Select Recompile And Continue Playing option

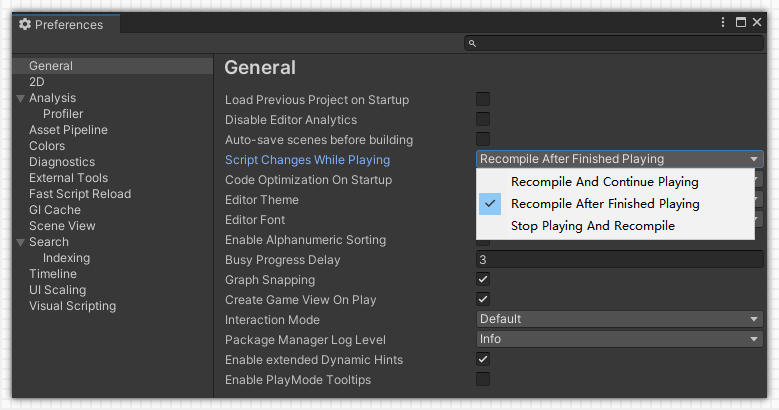[604, 182]
